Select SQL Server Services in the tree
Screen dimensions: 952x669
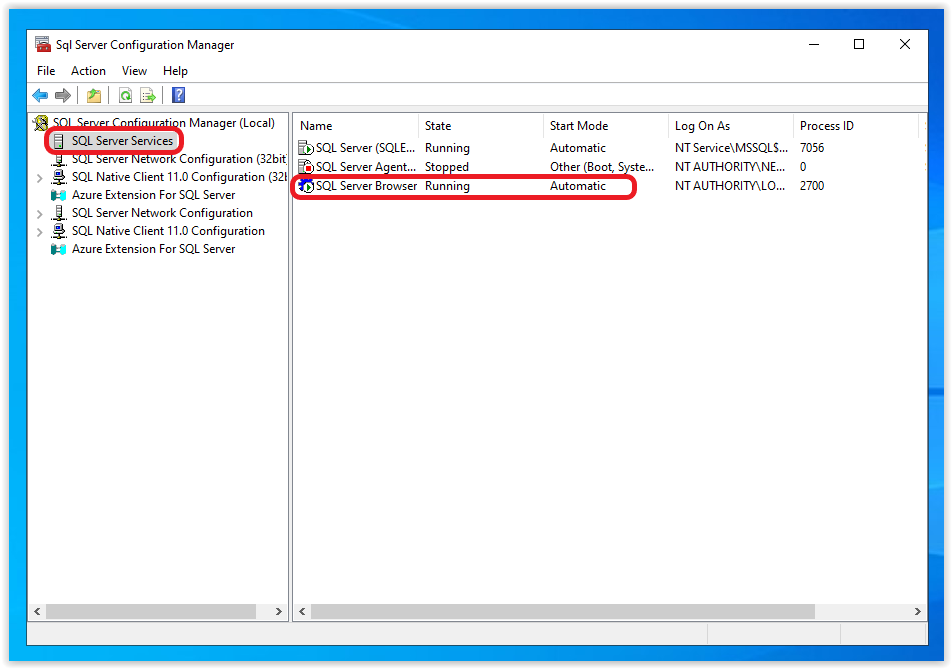point(122,141)
